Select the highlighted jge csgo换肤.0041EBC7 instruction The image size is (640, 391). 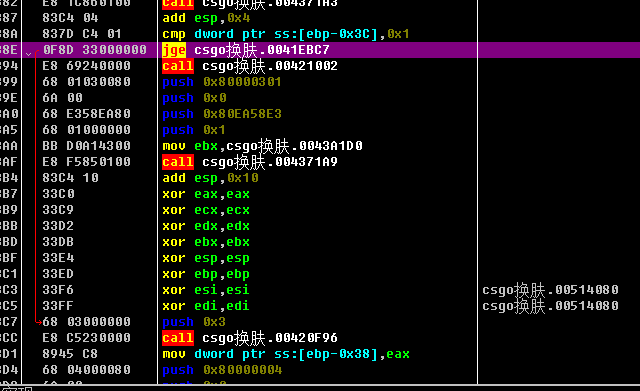tap(246, 50)
